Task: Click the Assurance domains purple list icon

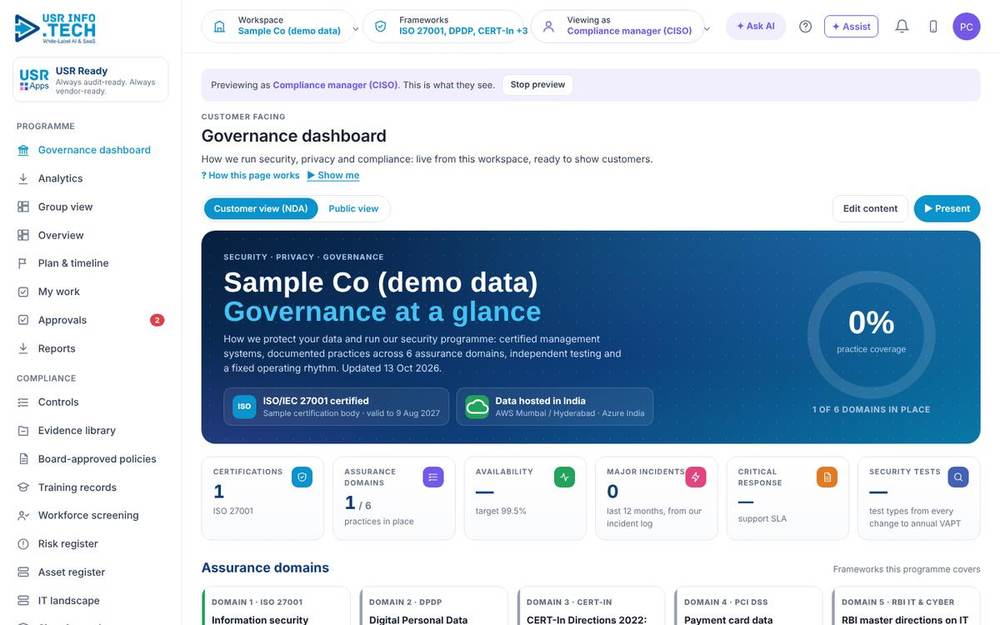Action: pyautogui.click(x=433, y=477)
